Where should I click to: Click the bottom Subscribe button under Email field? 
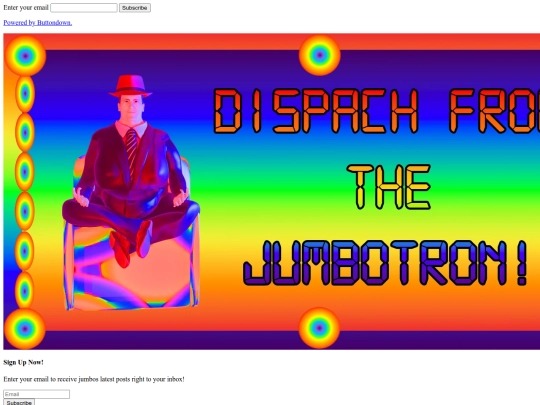pos(19,402)
